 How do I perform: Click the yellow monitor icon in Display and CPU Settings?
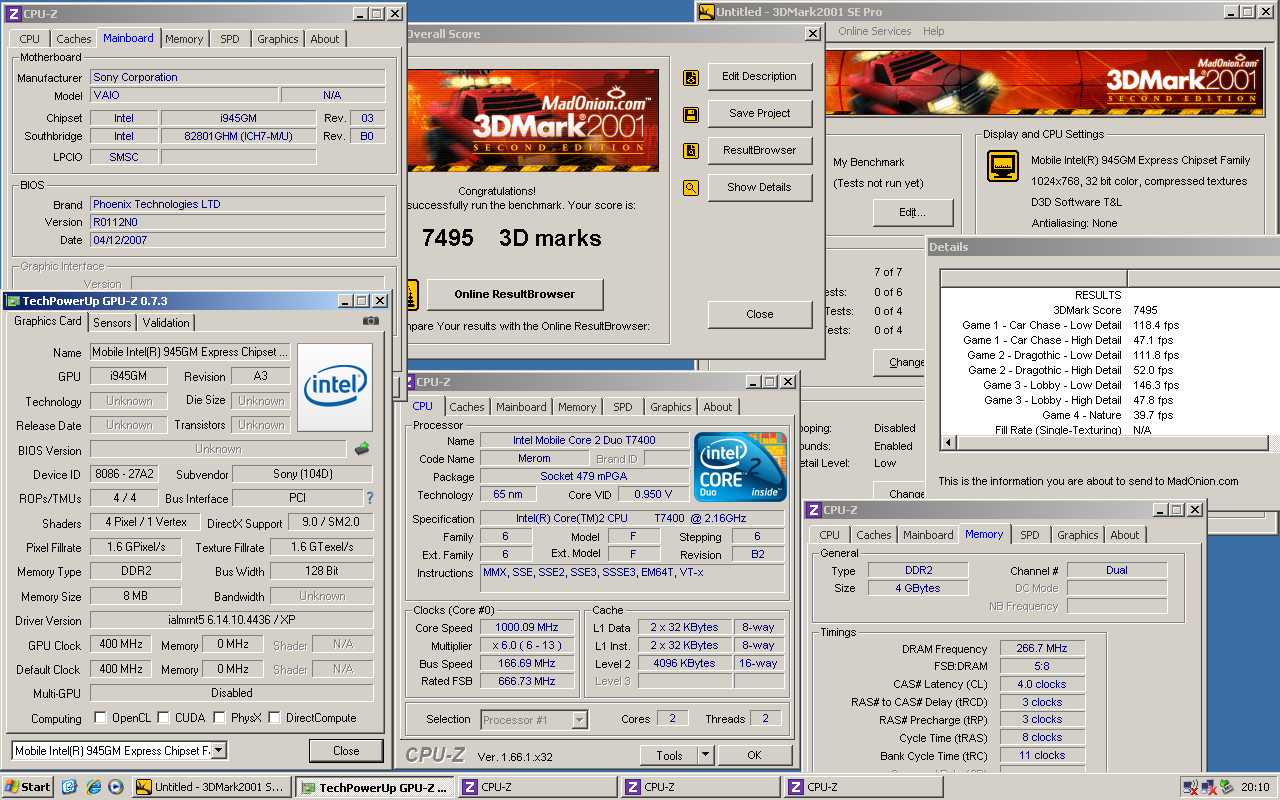point(1002,166)
